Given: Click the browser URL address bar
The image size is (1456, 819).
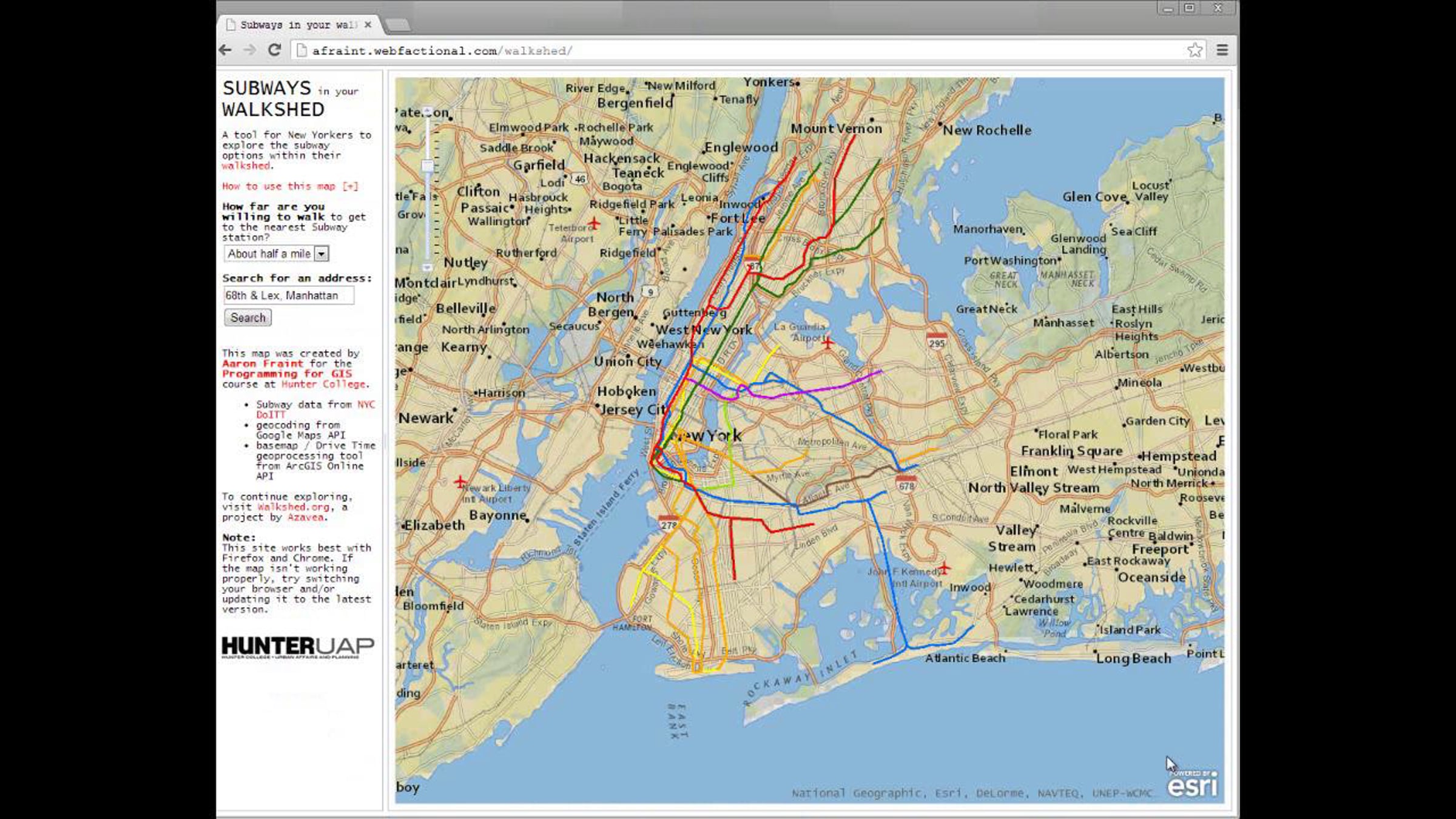Looking at the screenshot, I should click(728, 51).
